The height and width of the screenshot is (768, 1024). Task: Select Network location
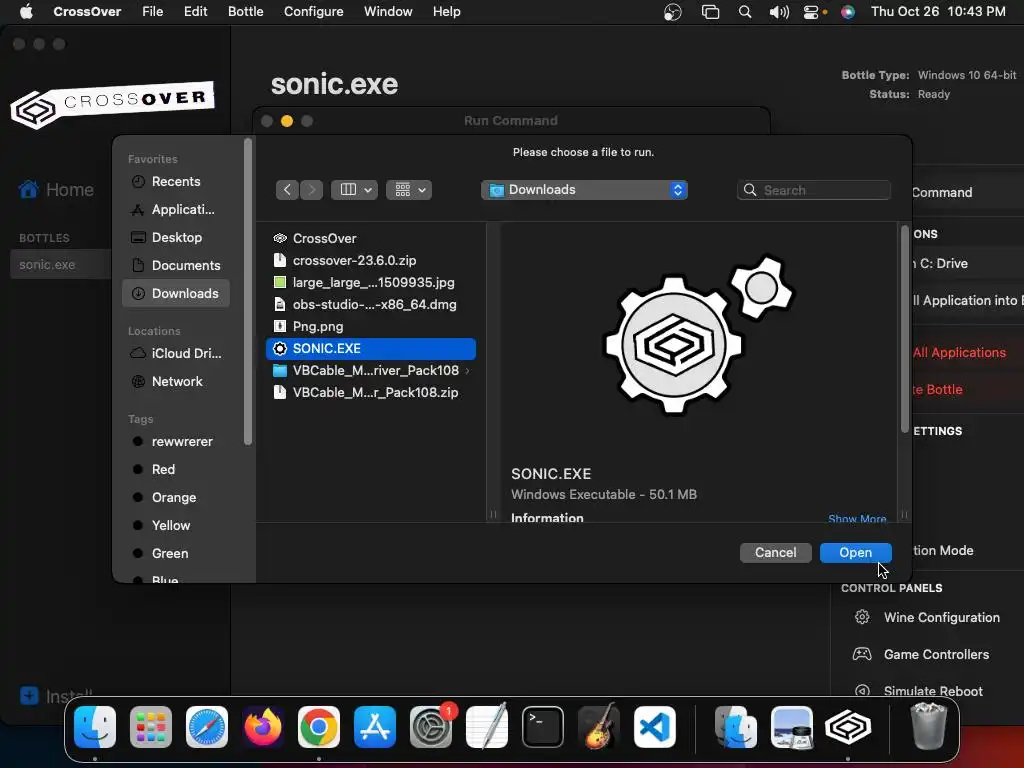[x=176, y=381]
